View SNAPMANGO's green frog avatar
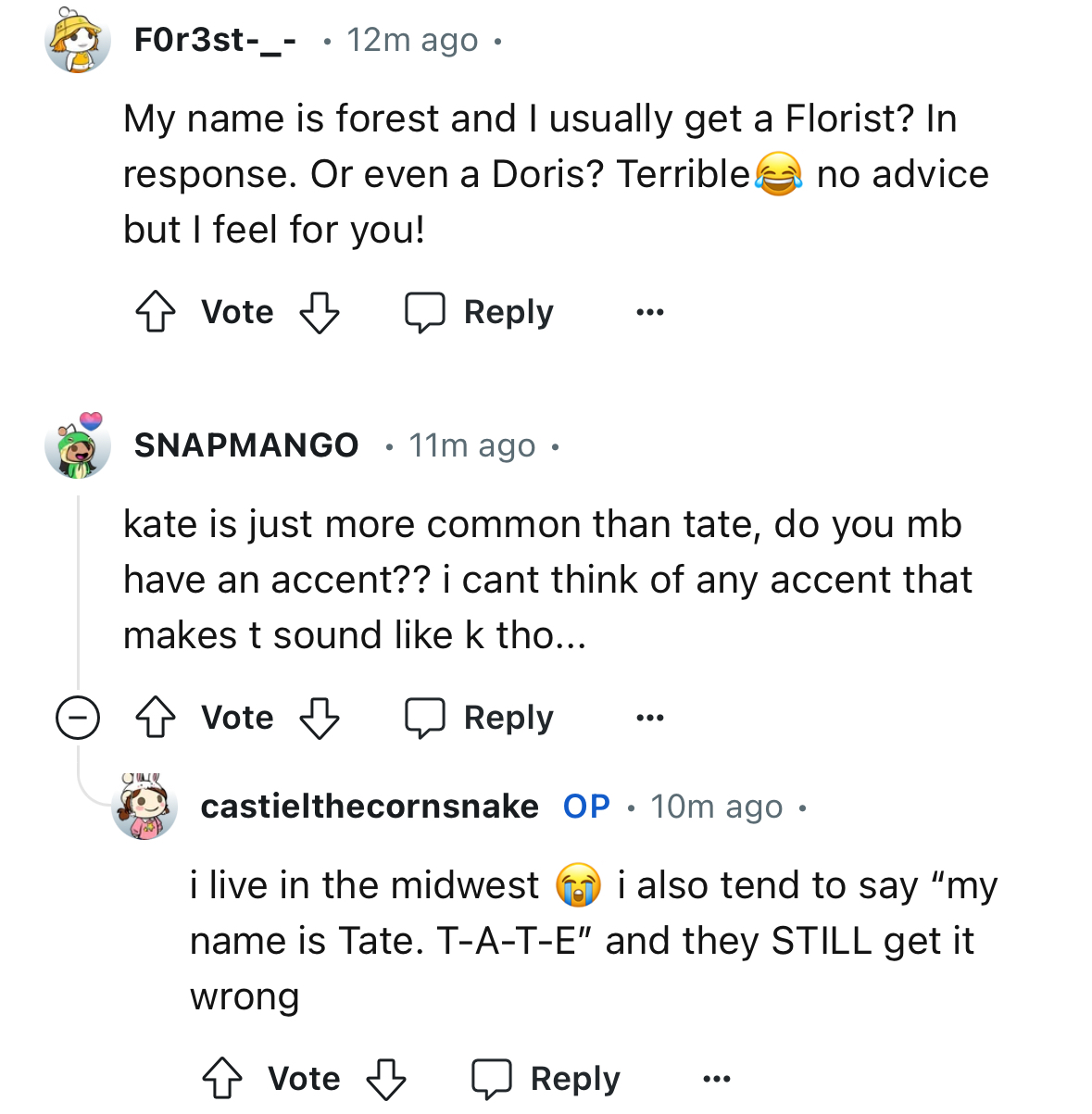 [78, 445]
